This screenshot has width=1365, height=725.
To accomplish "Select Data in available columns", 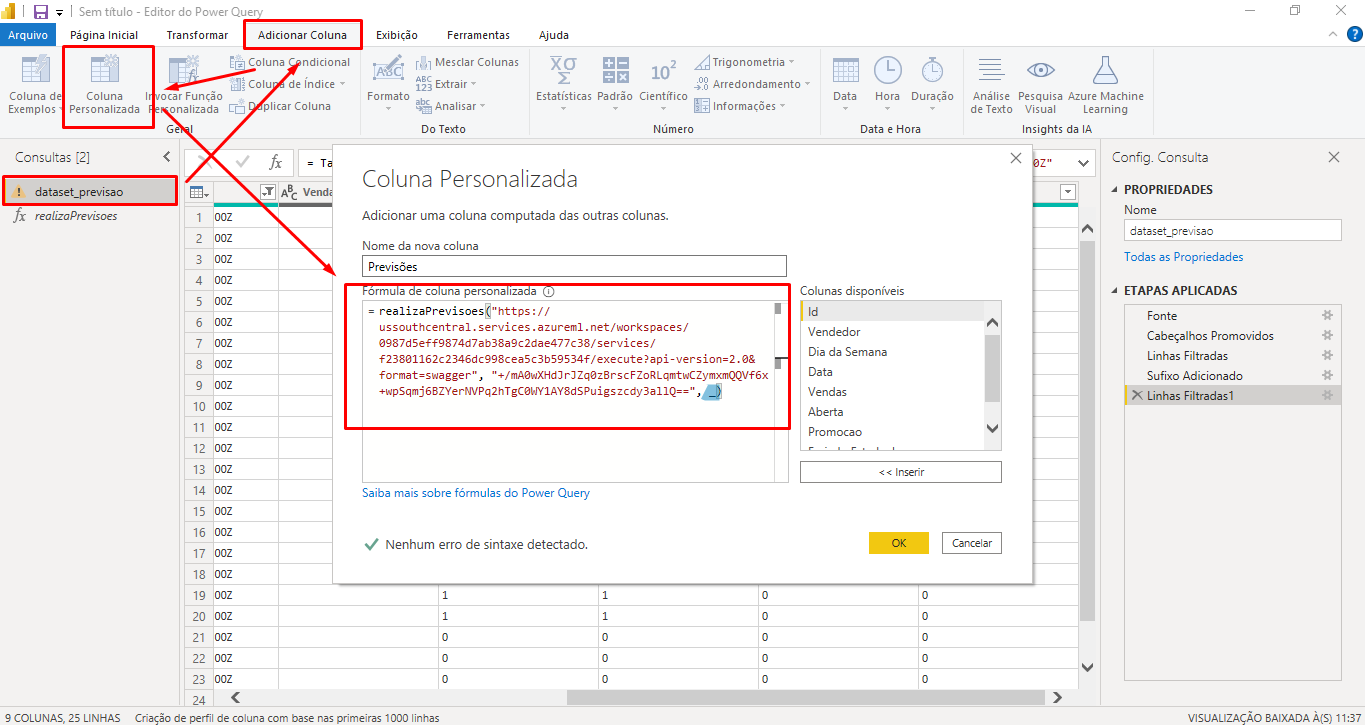I will pyautogui.click(x=892, y=372).
